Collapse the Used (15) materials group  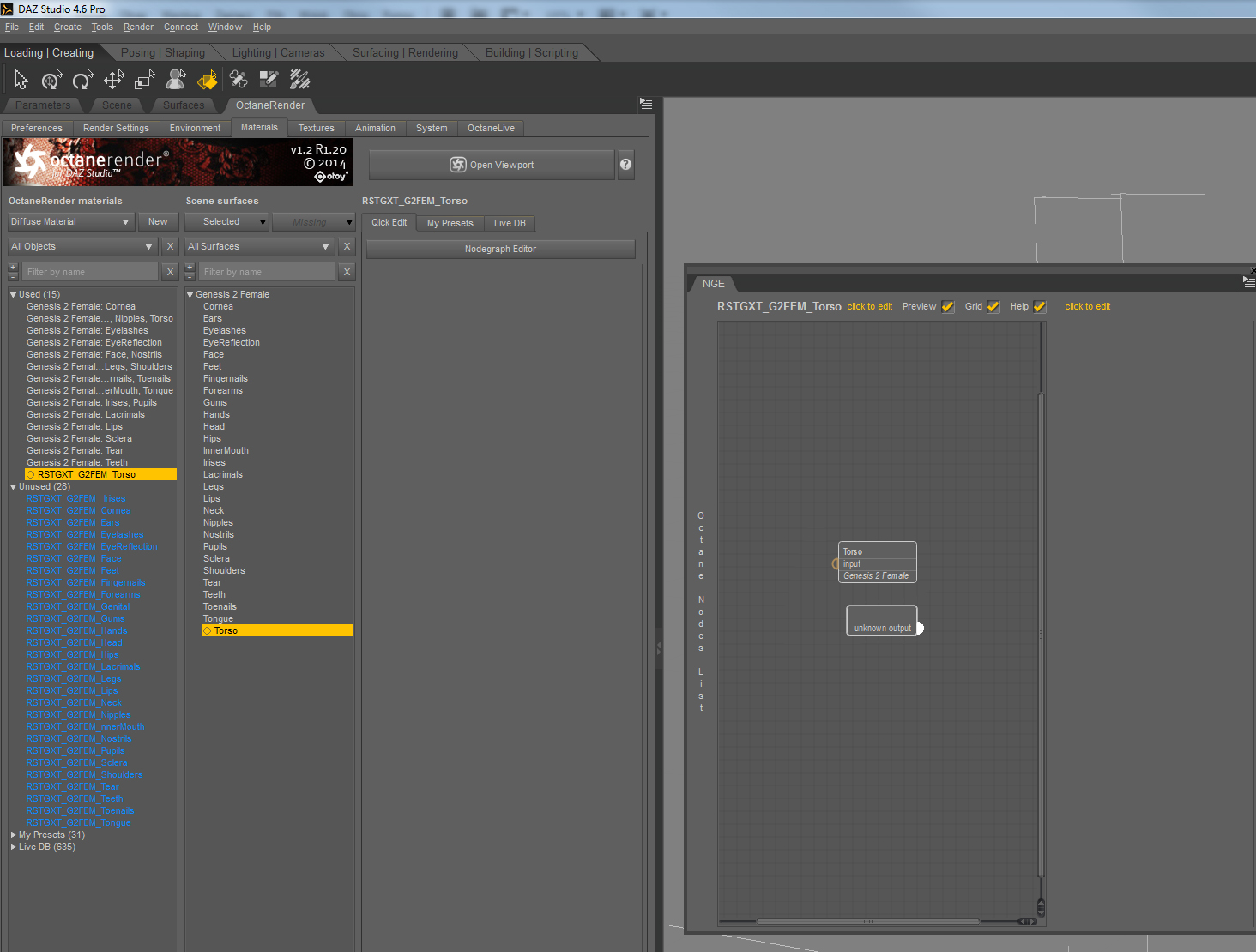point(14,294)
